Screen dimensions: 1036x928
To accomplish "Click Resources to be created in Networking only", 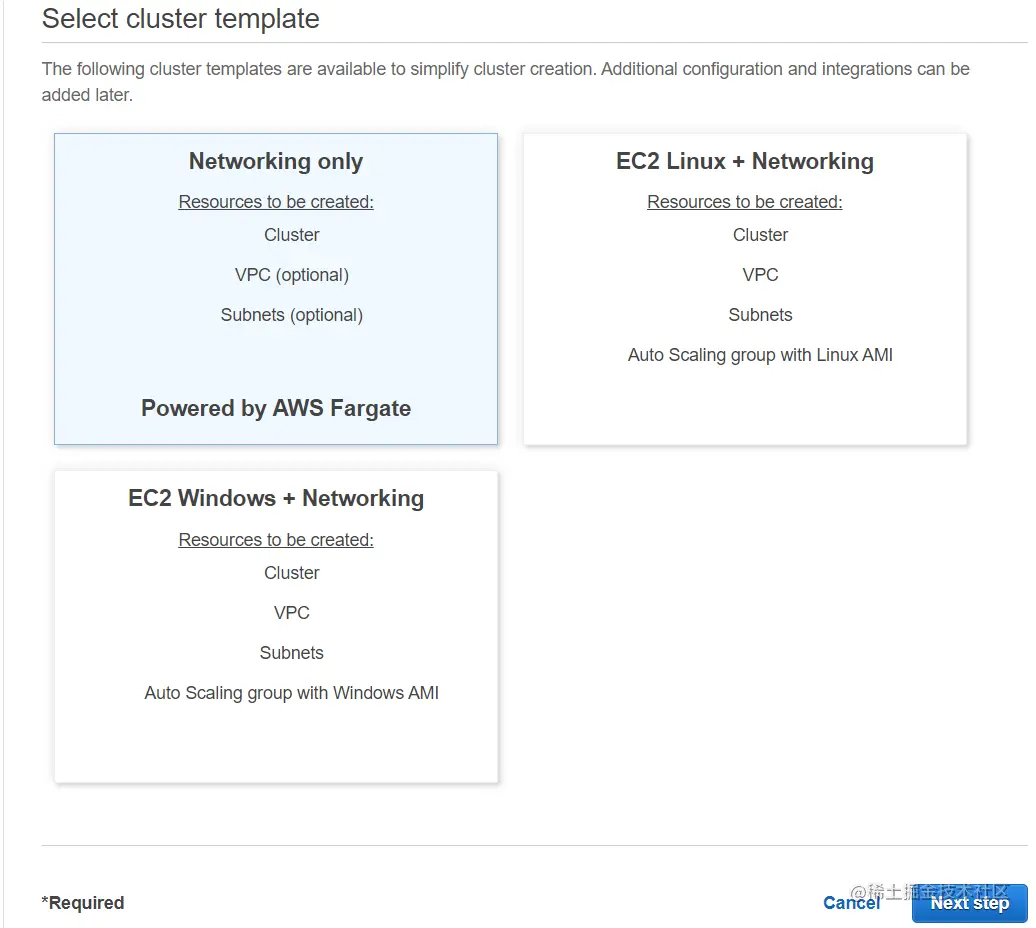I will click(x=276, y=202).
